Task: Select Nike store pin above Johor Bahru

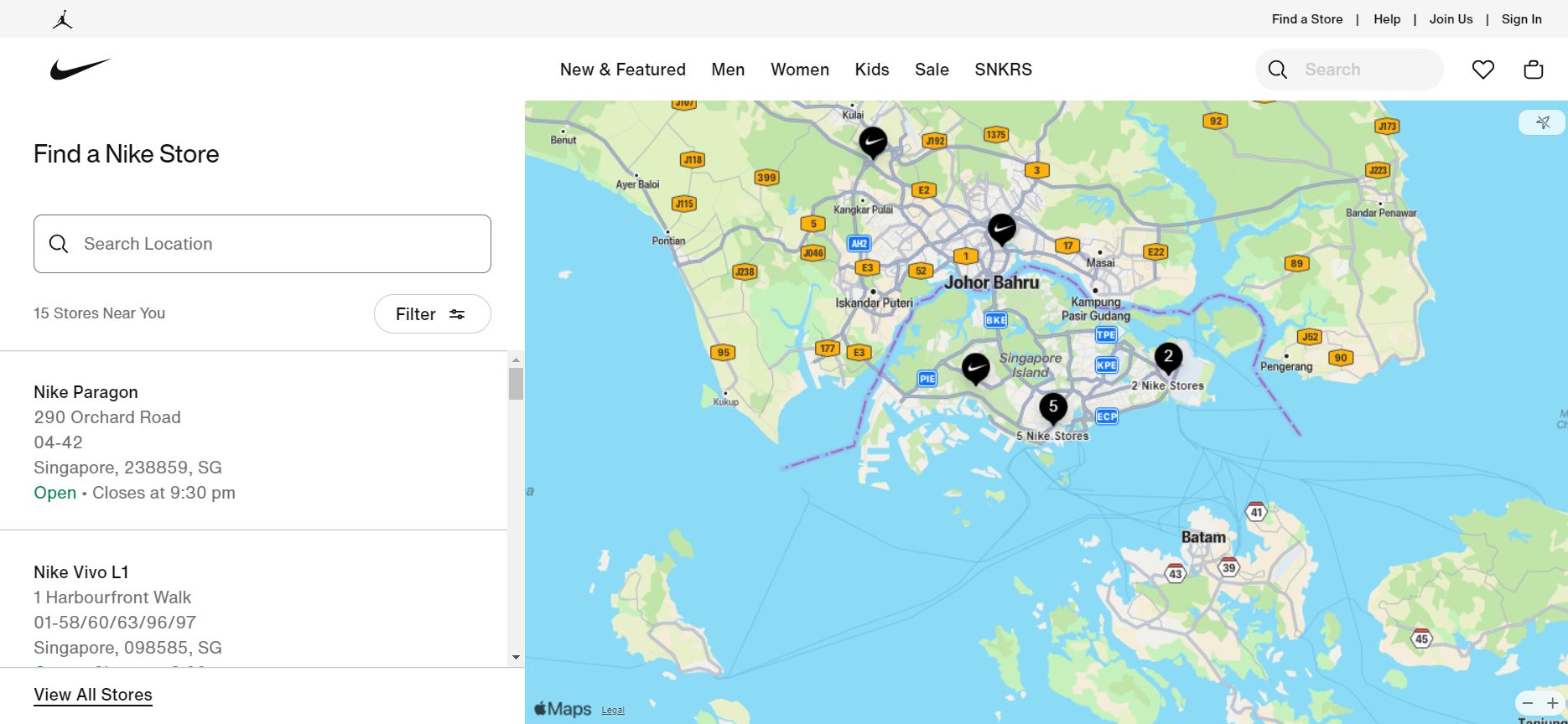Action: pyautogui.click(x=1002, y=229)
